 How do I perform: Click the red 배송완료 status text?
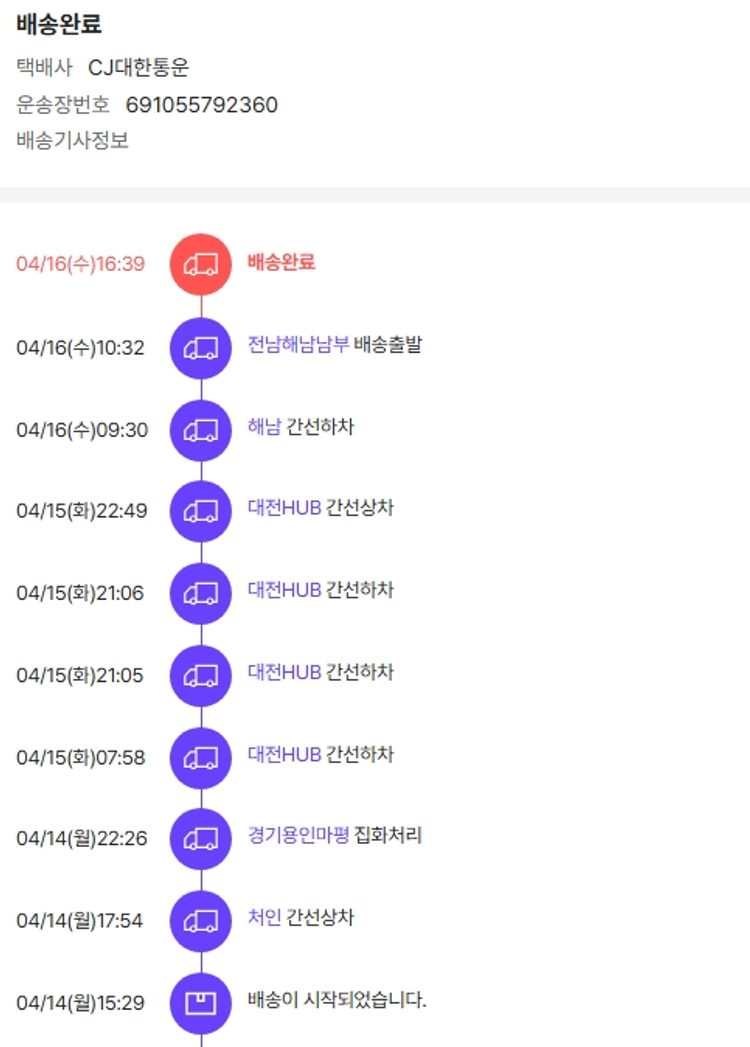point(281,263)
